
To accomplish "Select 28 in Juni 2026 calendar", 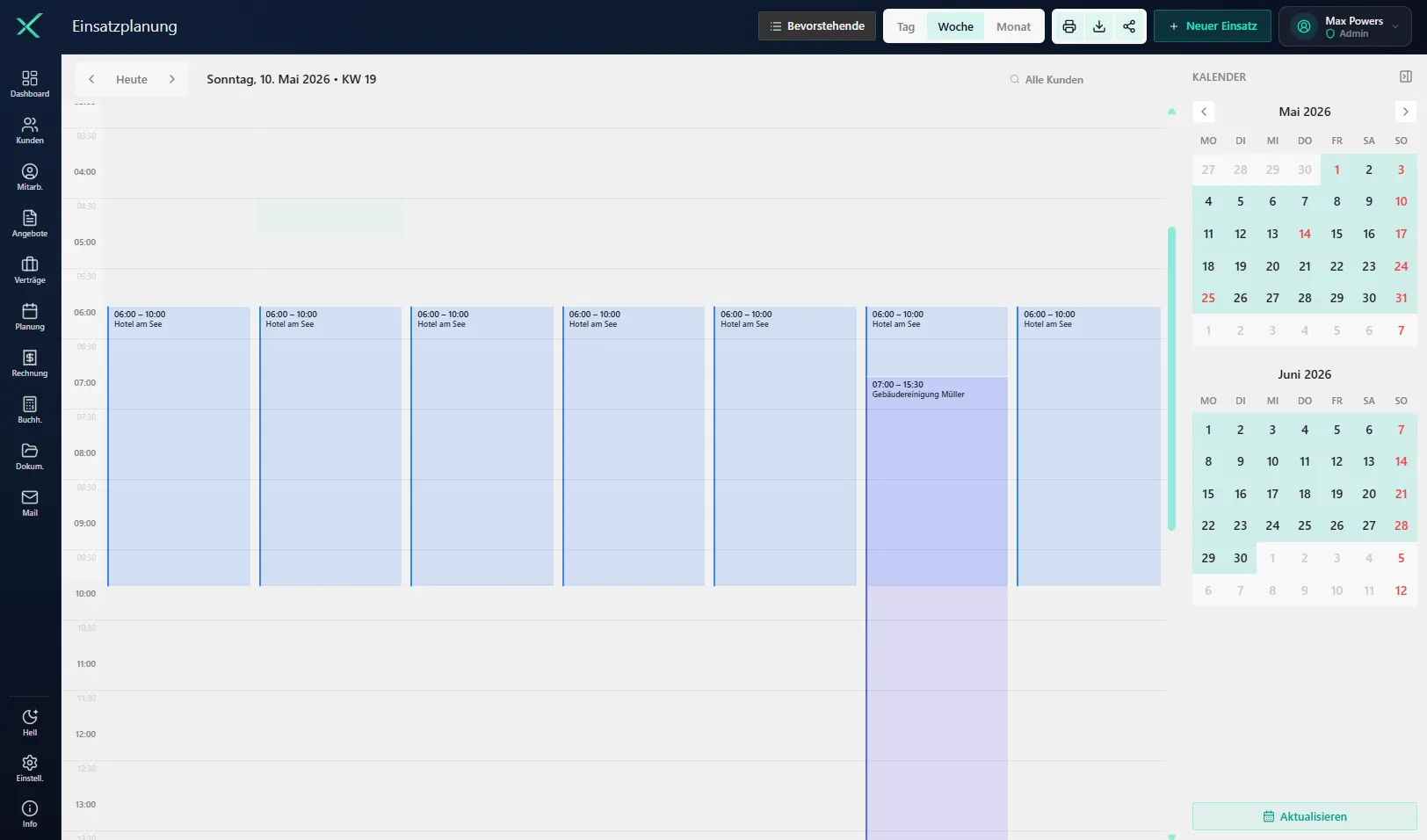I will (x=1402, y=525).
